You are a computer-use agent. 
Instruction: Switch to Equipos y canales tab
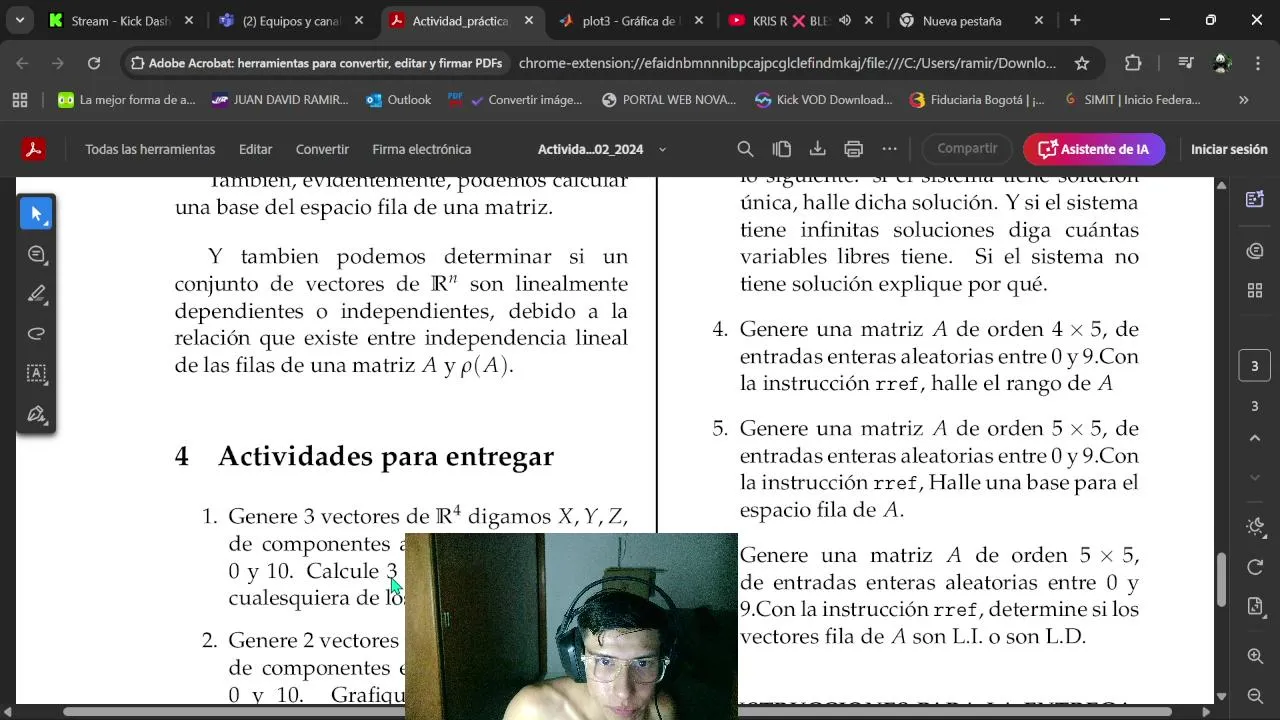(291, 20)
